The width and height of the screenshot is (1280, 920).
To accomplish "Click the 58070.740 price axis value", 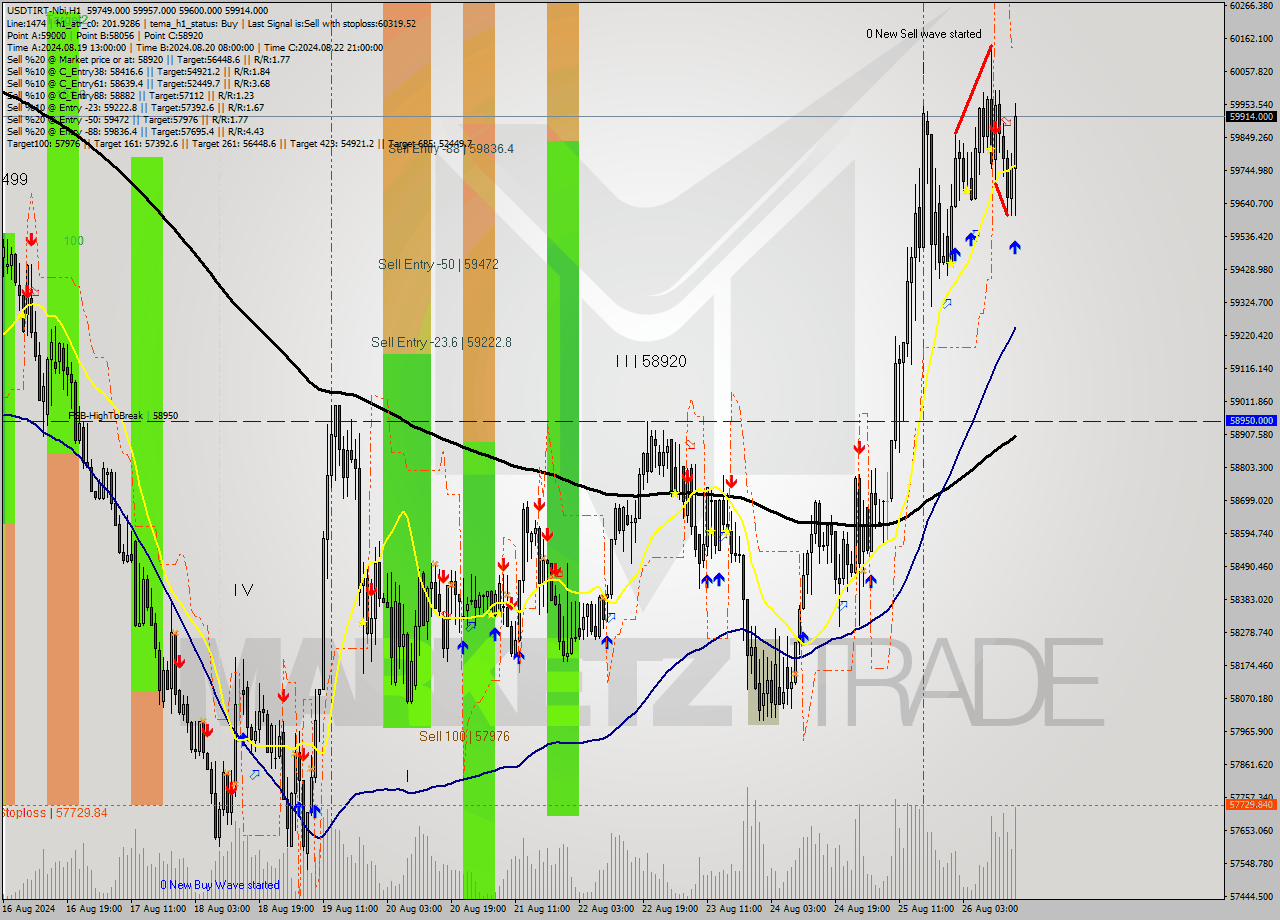I will (1251, 698).
